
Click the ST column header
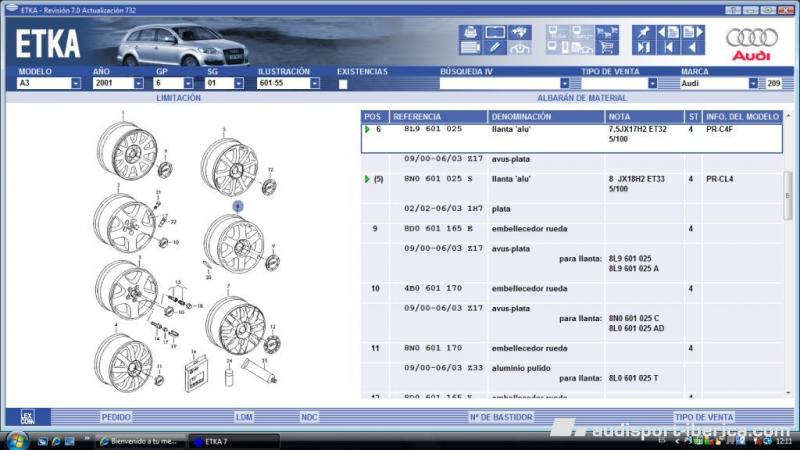click(693, 117)
